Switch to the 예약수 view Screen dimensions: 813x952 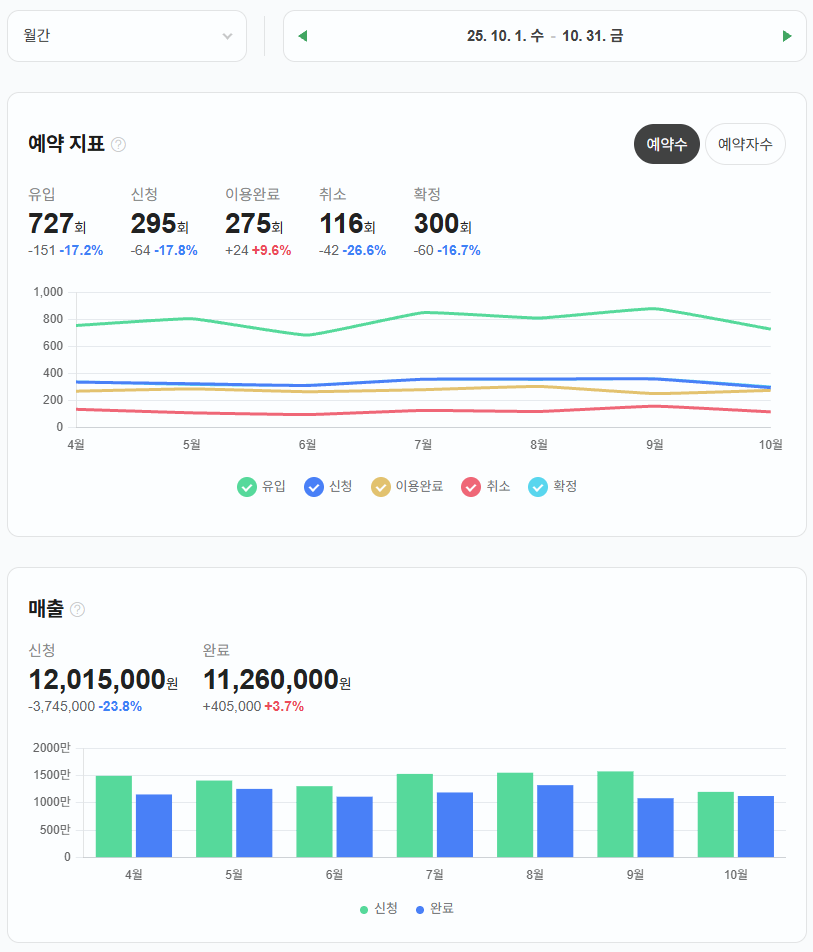tap(666, 143)
